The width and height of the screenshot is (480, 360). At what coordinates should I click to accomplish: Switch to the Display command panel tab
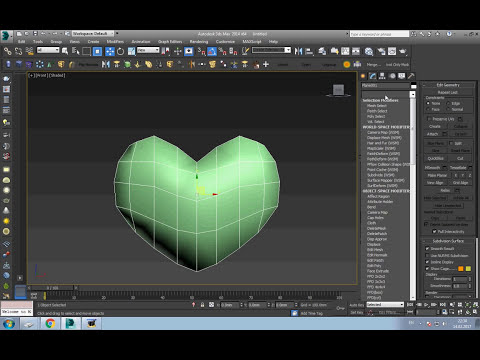click(402, 76)
